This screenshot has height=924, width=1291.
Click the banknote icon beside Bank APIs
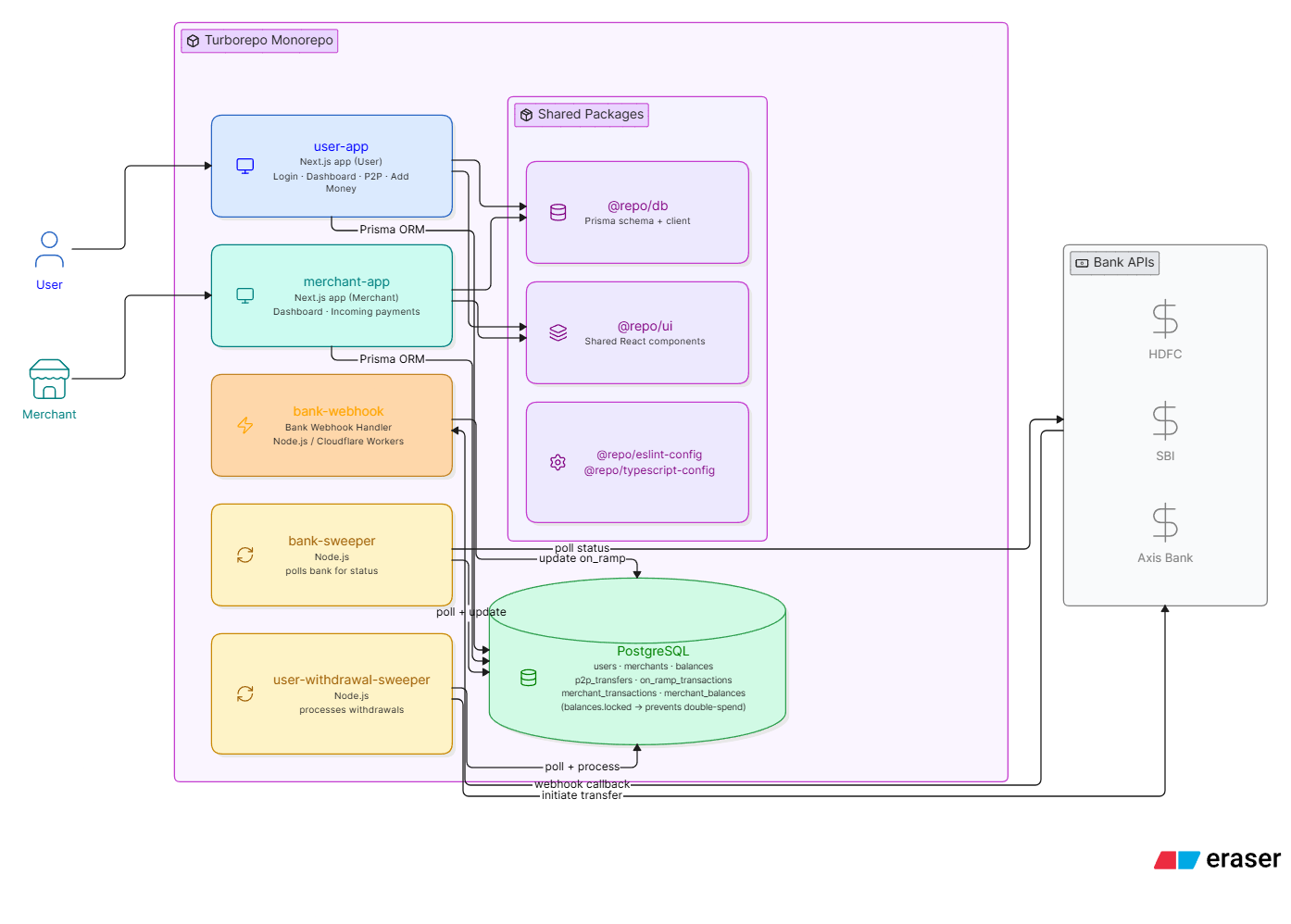[x=1082, y=263]
